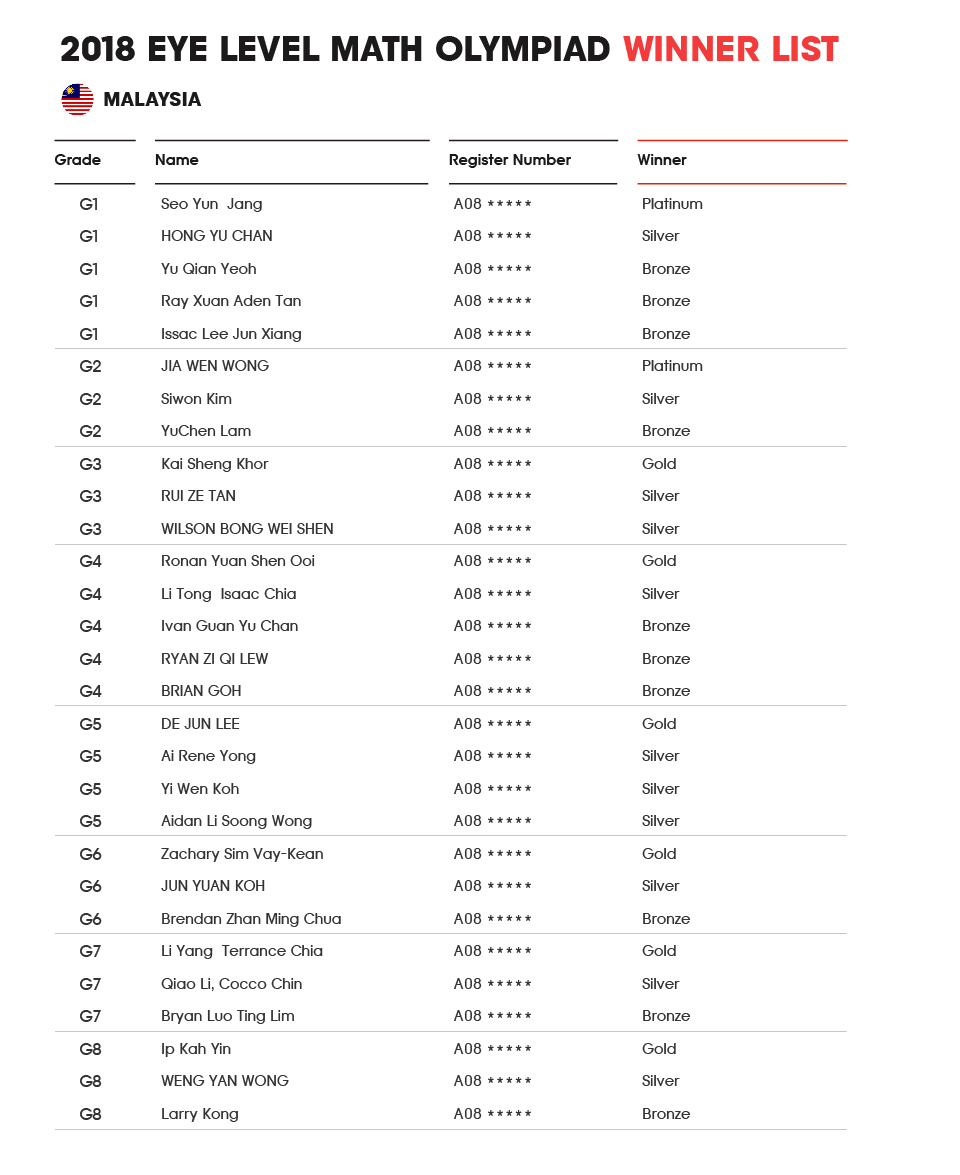The width and height of the screenshot is (960, 1175).
Task: Click the Register Number column header
Action: coord(510,160)
